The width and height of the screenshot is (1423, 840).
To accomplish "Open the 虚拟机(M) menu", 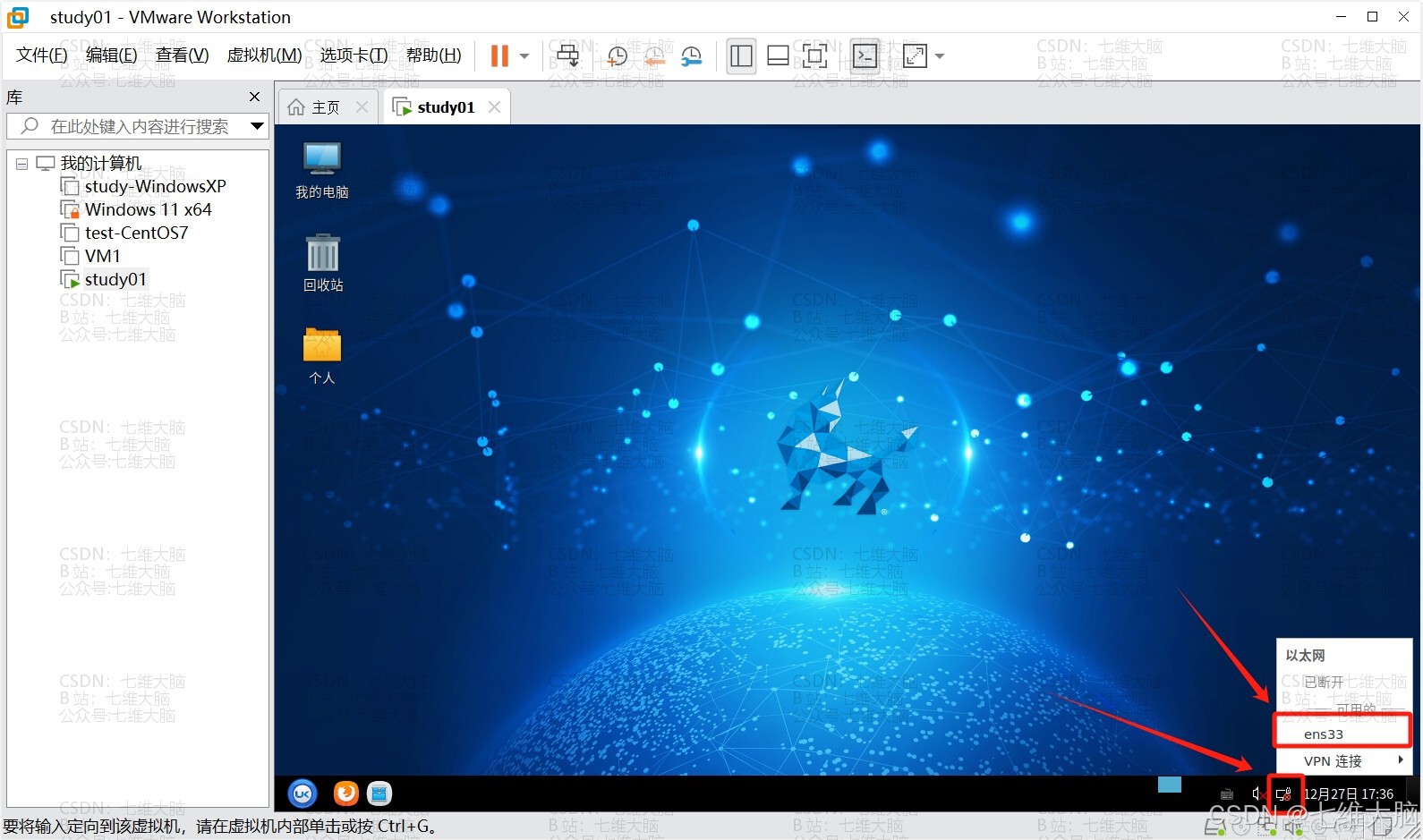I will click(264, 55).
